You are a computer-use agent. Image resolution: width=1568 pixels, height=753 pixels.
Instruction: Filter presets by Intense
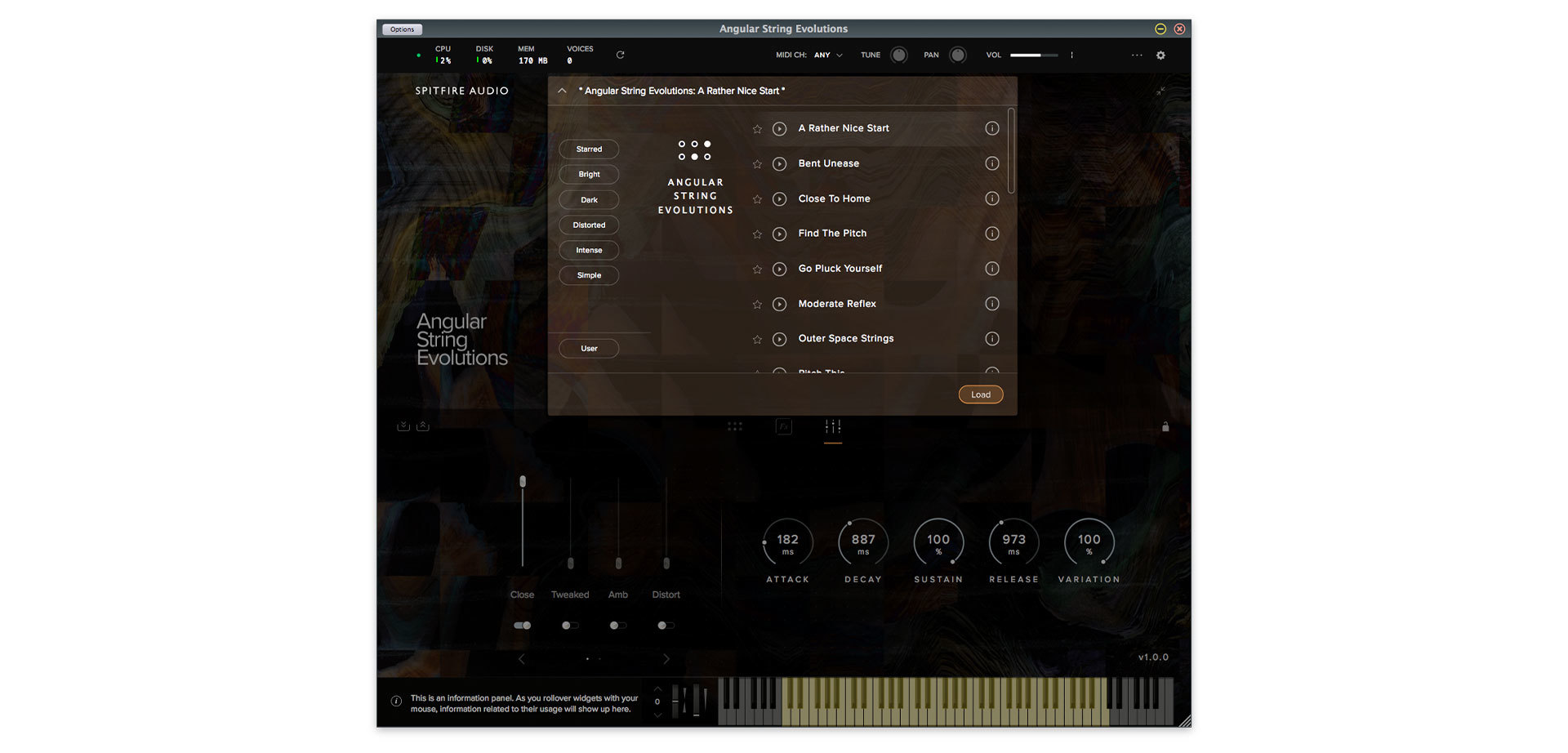589,251
